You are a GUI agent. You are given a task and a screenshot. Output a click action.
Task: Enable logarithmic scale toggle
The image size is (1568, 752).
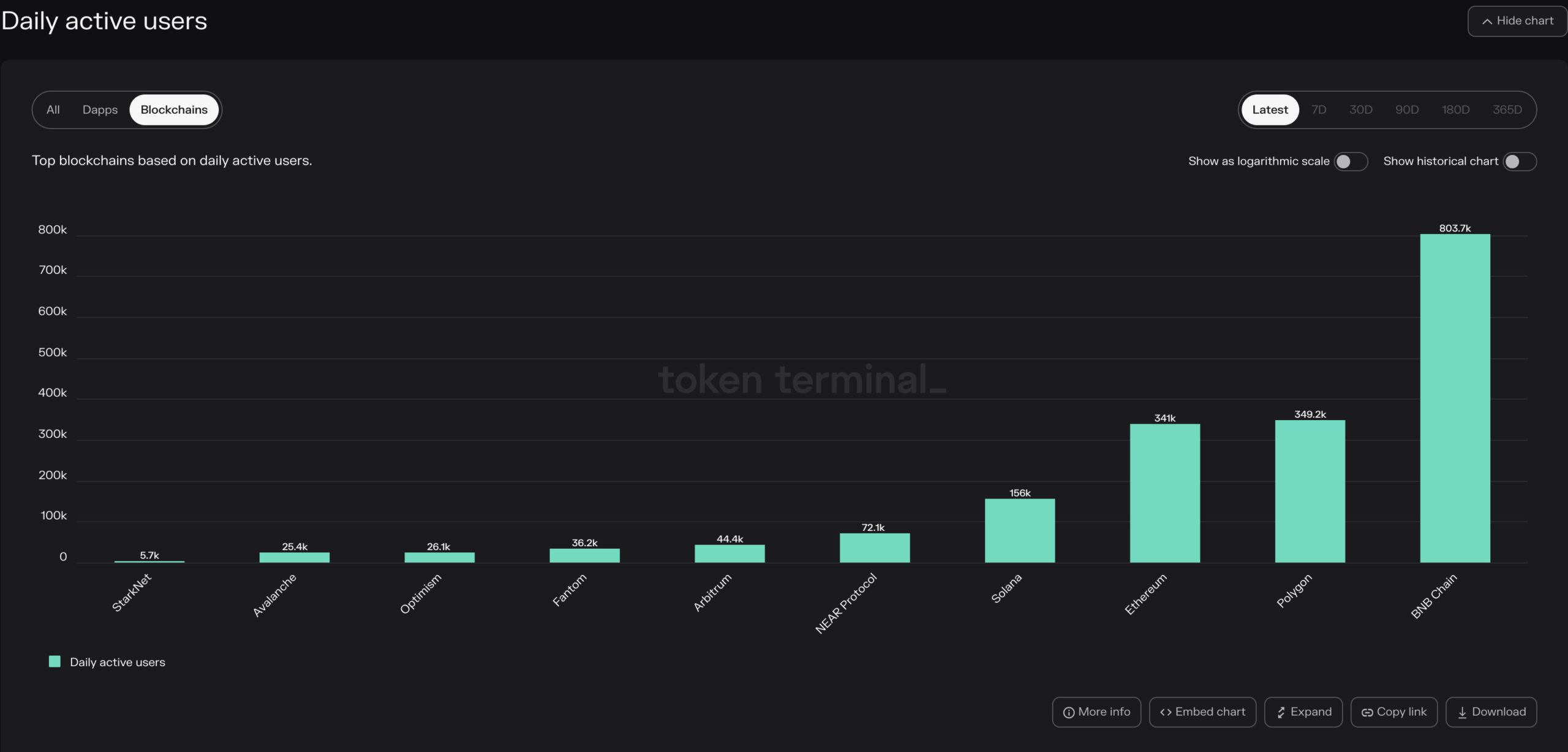pos(1351,162)
